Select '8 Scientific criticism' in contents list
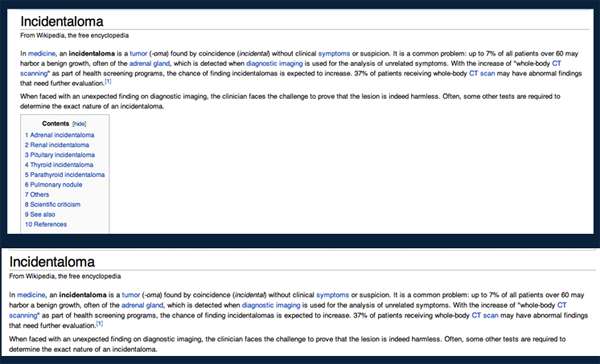 [x=52, y=205]
